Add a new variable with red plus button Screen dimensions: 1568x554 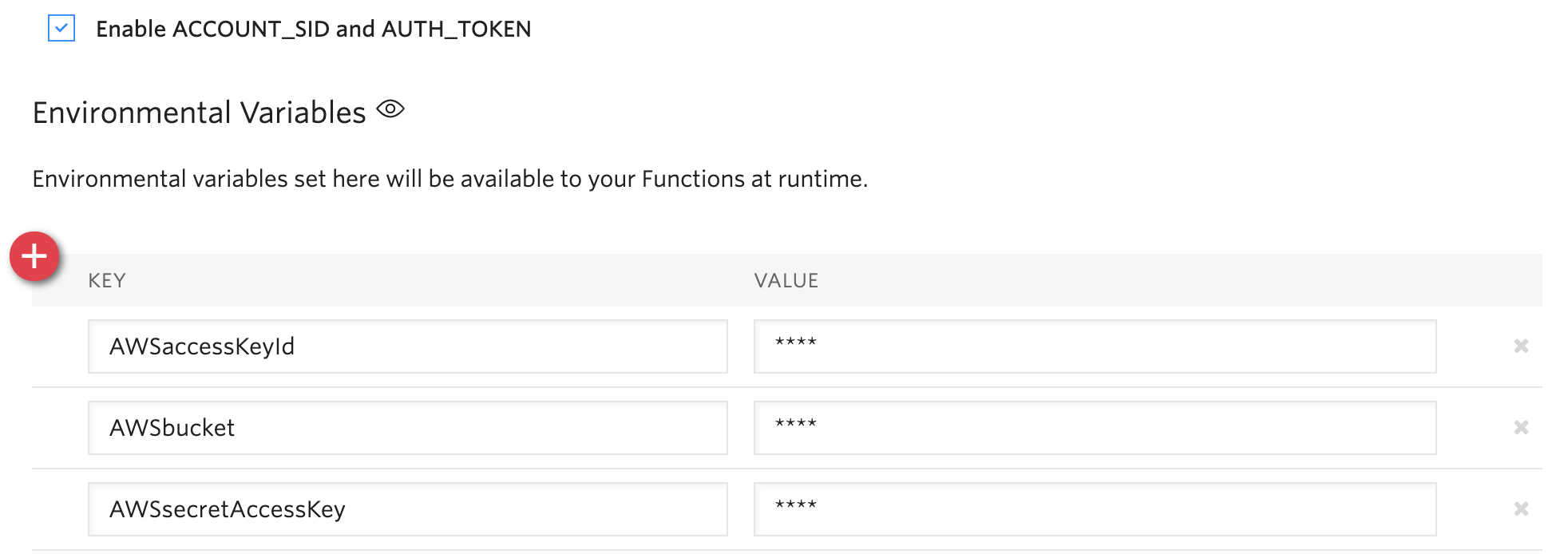34,257
